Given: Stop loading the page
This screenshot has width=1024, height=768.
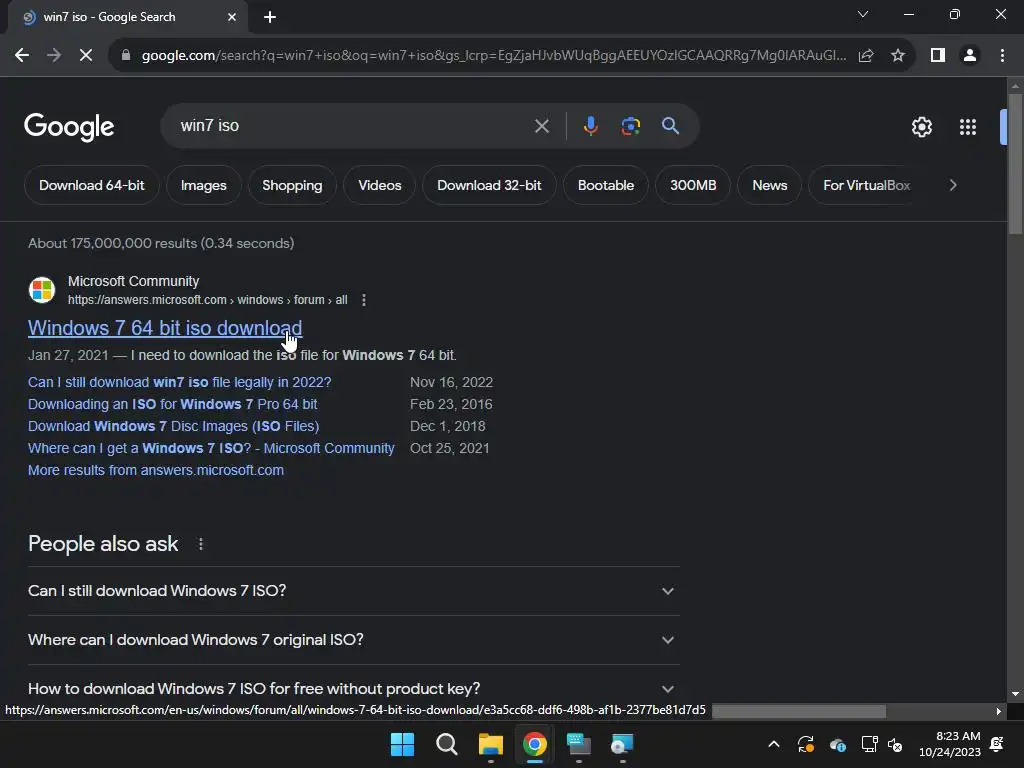Looking at the screenshot, I should (x=86, y=56).
